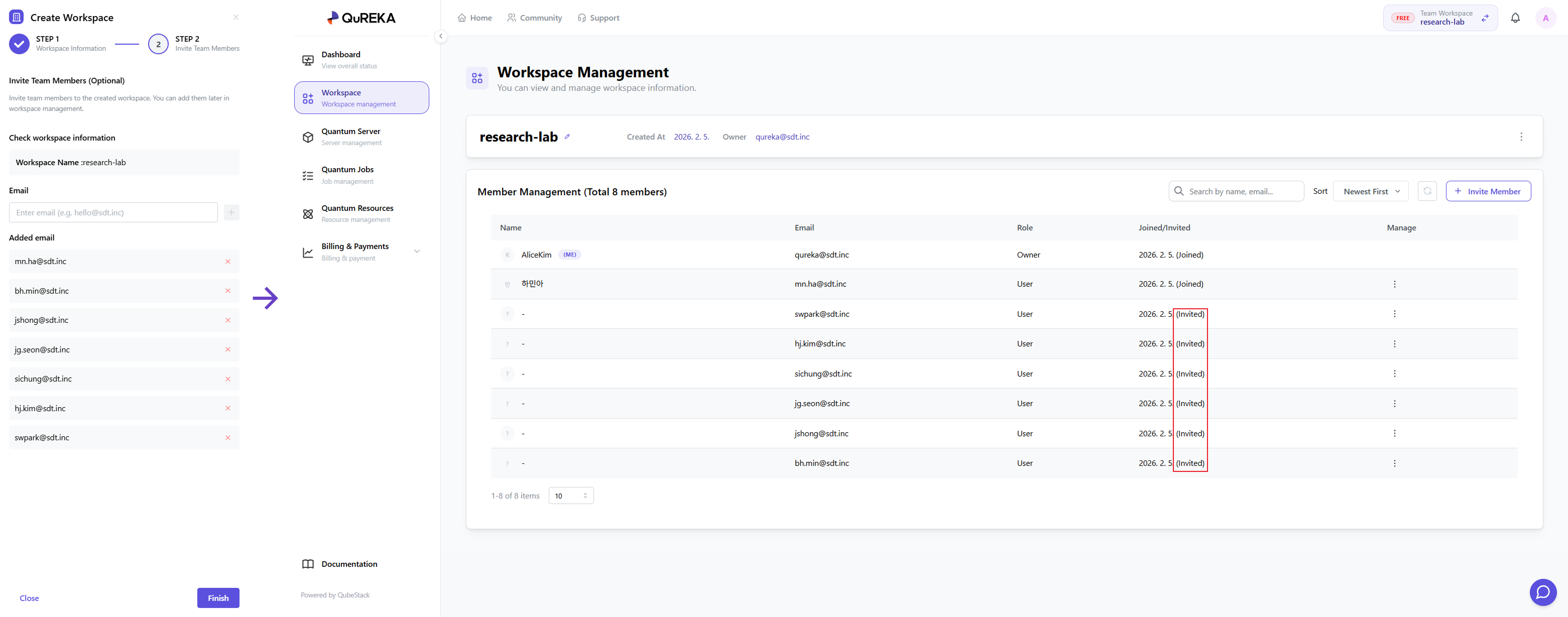1568x617 pixels.
Task: Switch workspace via Team Workspace selector
Action: point(1439,18)
